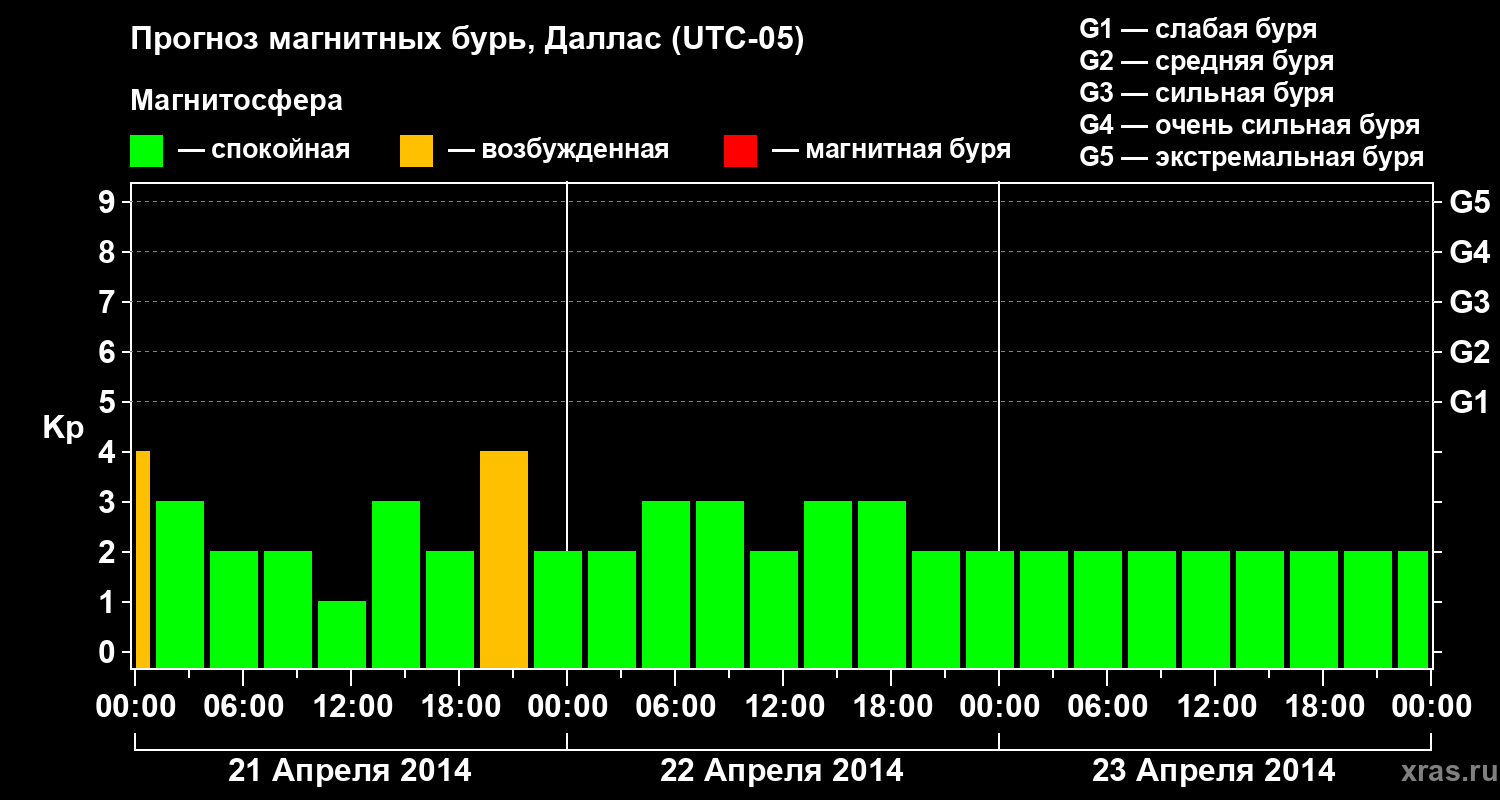Select the wide orange Kp 4 bar
This screenshot has width=1500, height=800.
pos(504,560)
